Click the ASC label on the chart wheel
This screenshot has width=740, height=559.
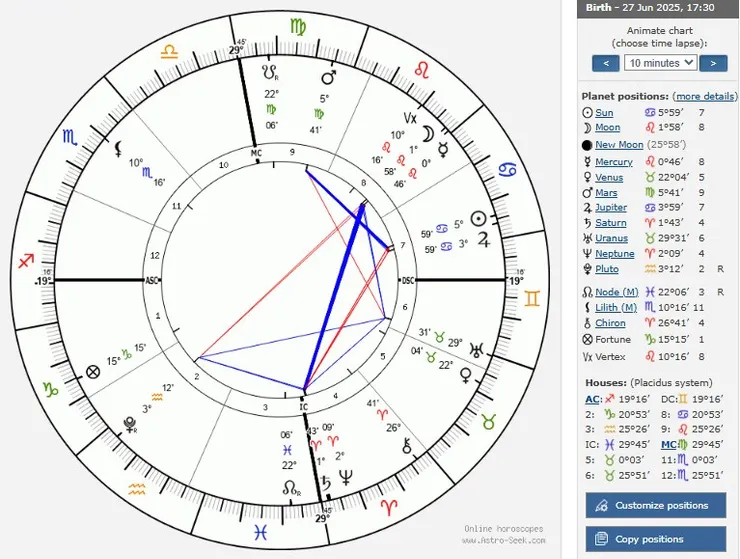[x=151, y=280]
